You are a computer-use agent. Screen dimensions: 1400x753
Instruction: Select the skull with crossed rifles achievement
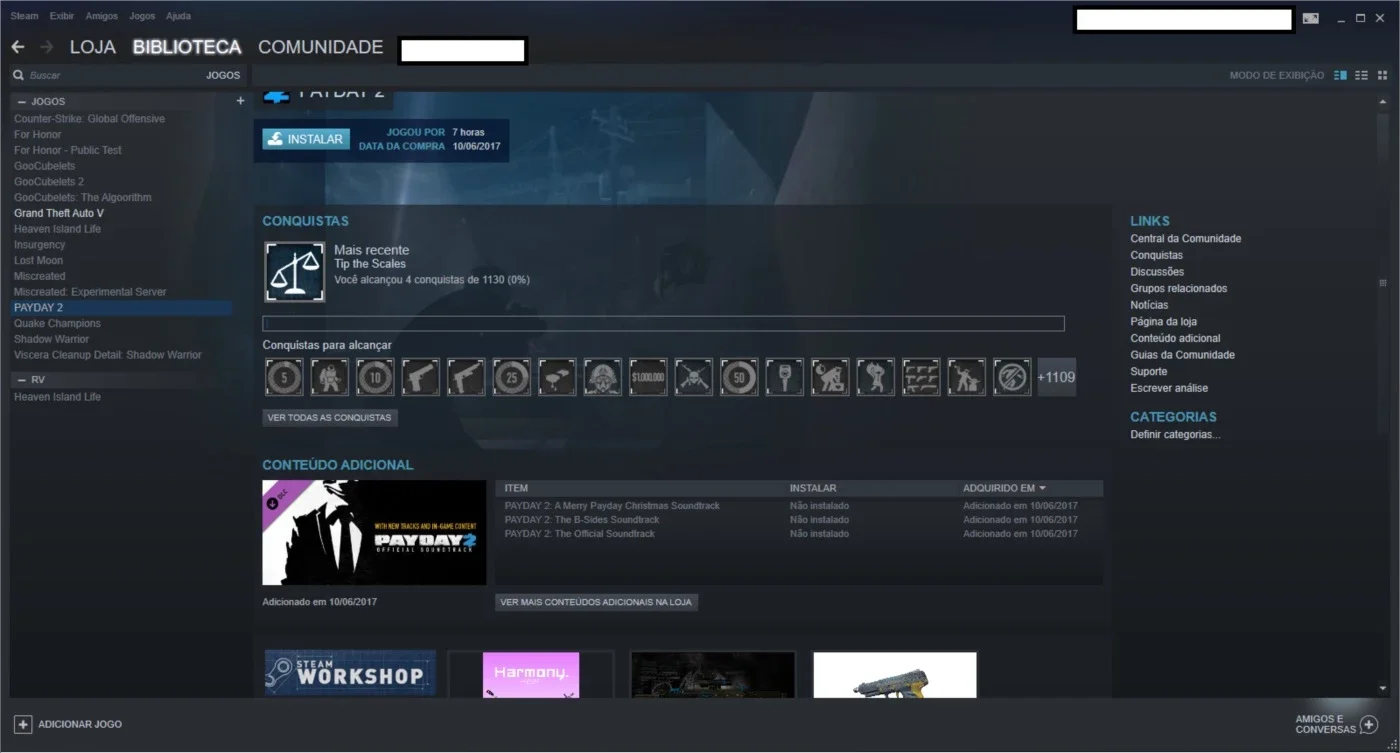[694, 377]
